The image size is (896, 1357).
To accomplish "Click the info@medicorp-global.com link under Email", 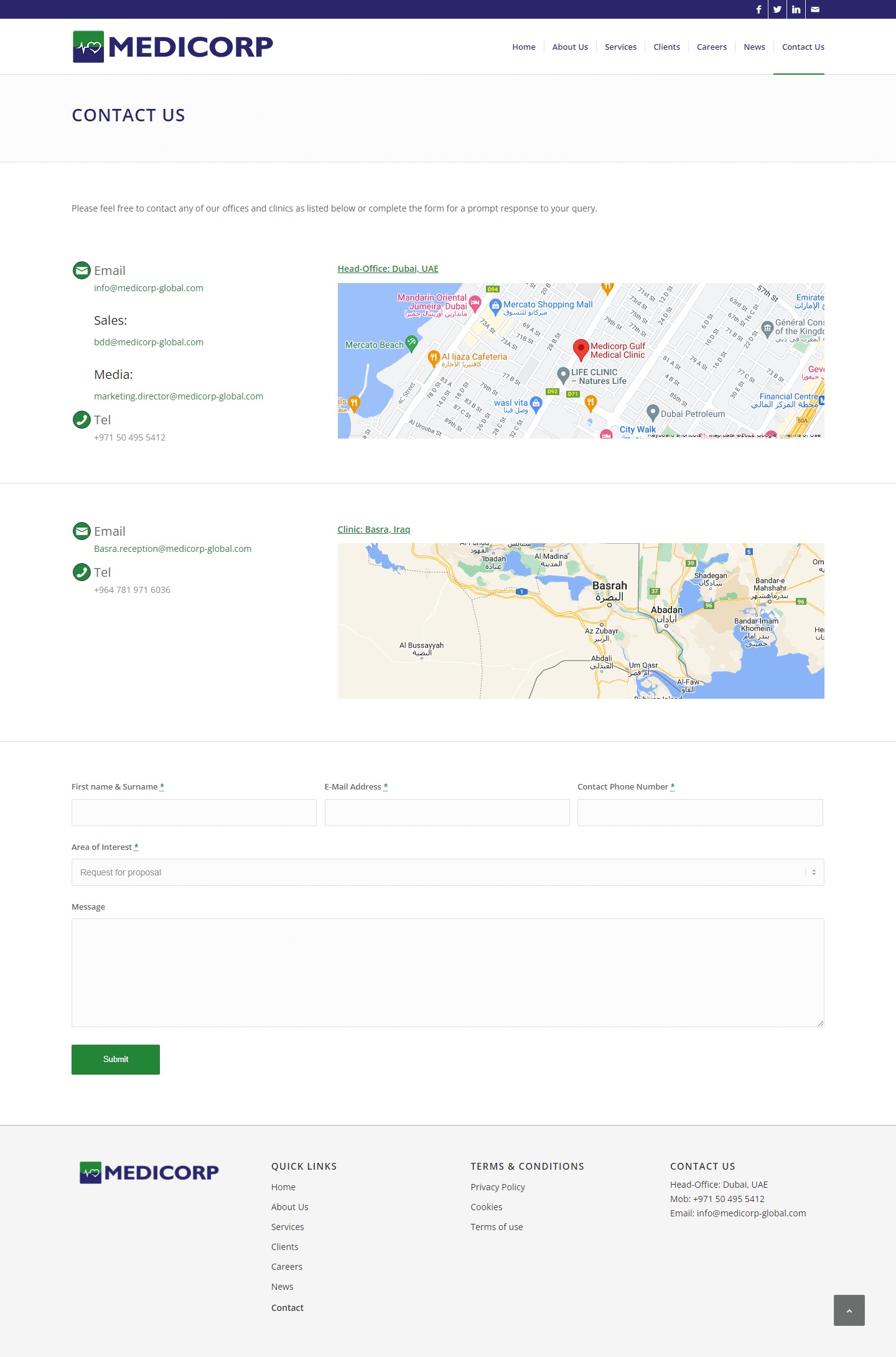I will click(x=149, y=288).
